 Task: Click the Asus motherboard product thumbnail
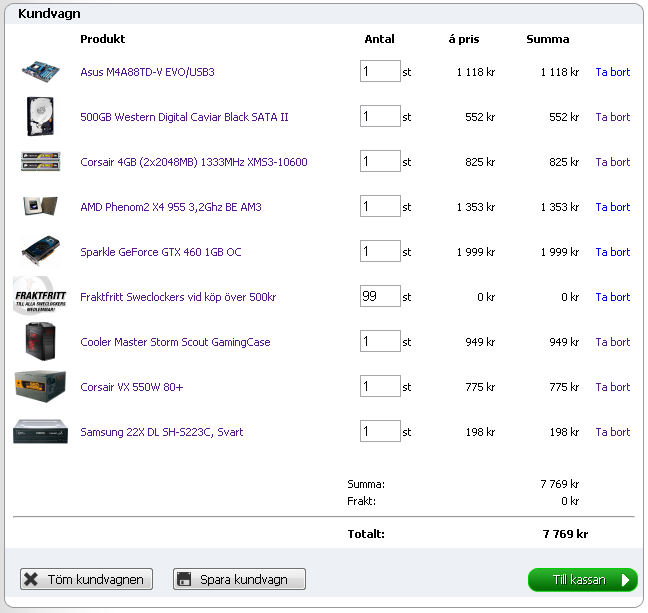(x=41, y=72)
